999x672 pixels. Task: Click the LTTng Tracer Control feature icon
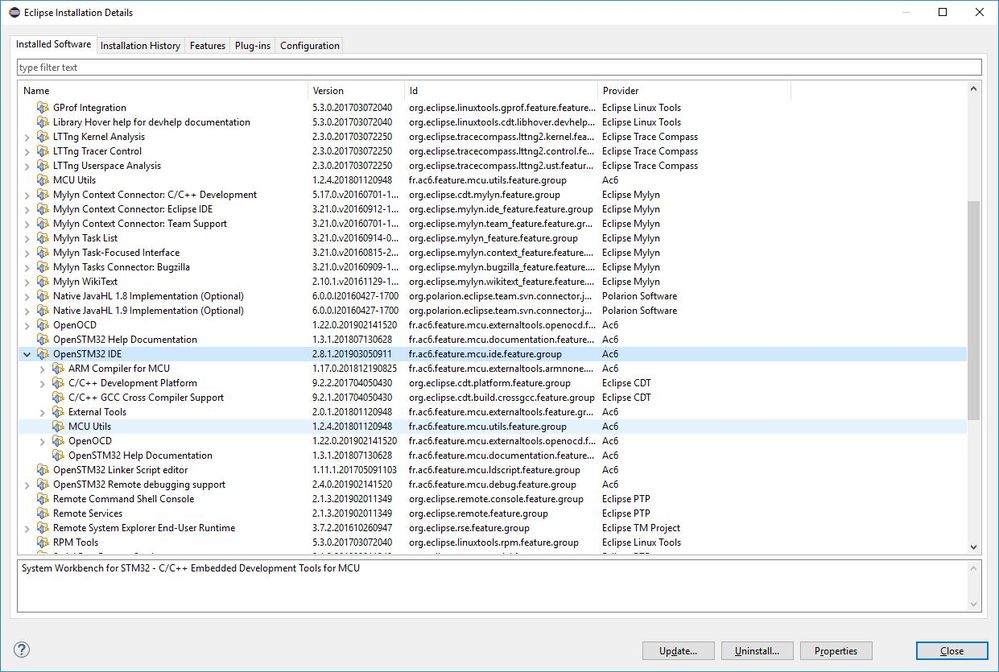(43, 151)
